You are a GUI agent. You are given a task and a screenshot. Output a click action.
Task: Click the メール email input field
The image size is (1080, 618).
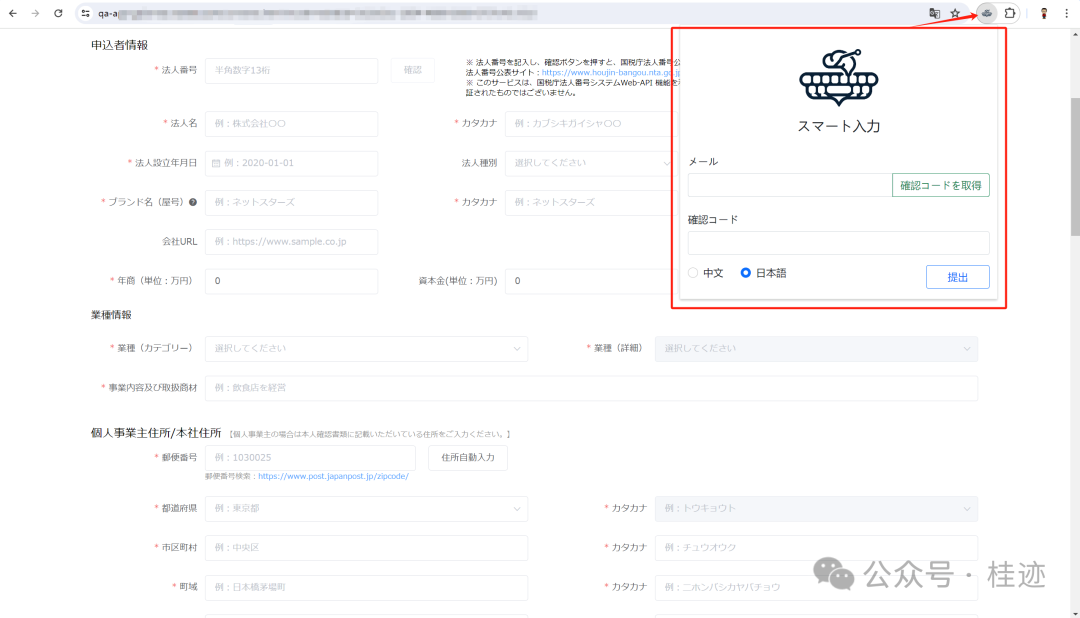[789, 185]
